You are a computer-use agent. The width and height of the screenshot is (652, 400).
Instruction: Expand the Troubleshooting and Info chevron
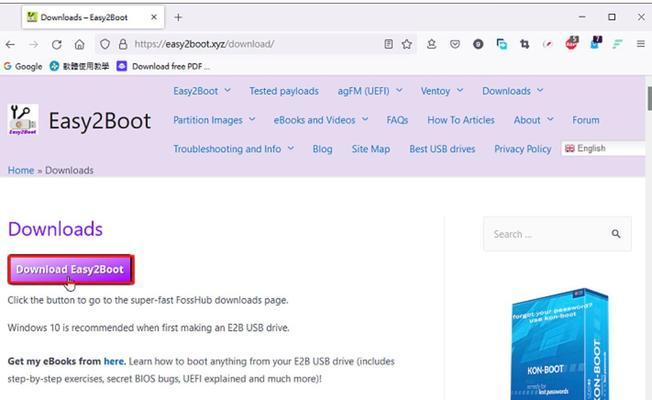[291, 148]
